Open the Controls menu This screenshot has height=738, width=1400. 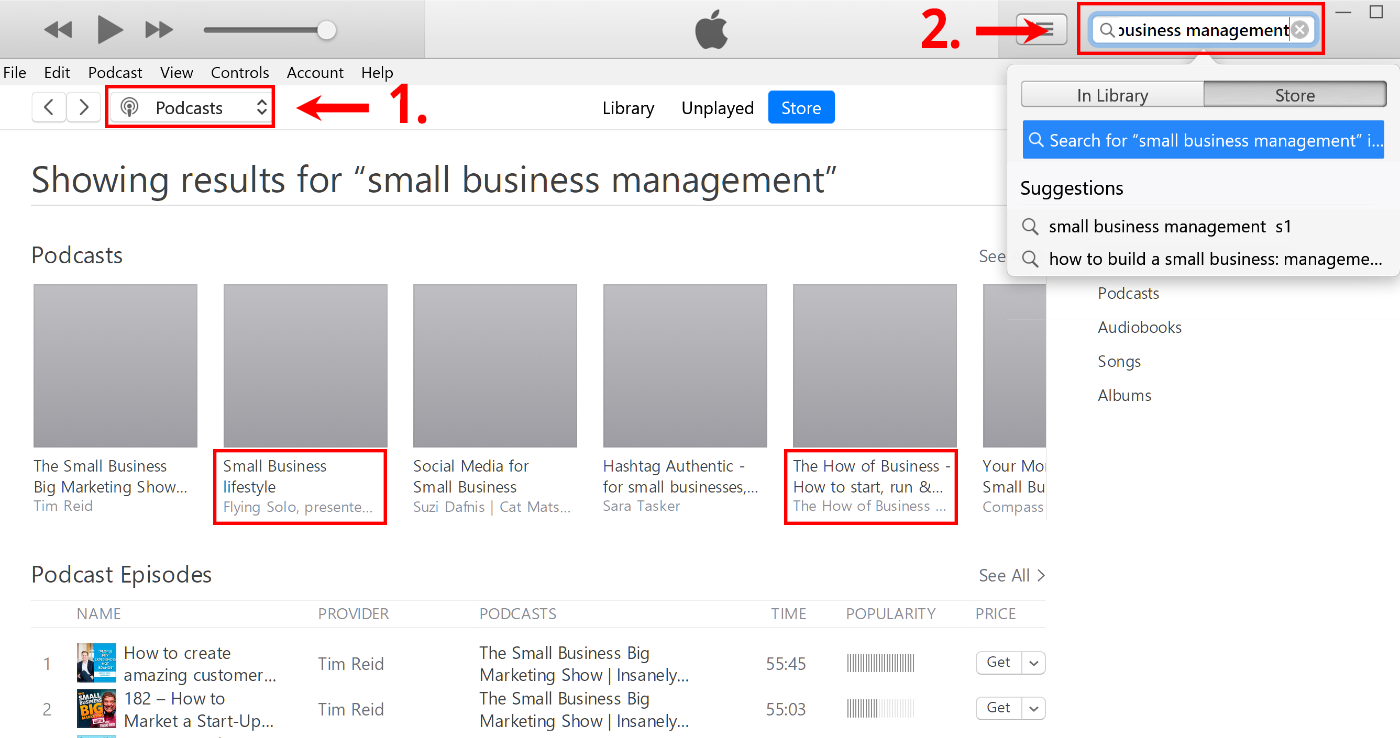pyautogui.click(x=240, y=72)
